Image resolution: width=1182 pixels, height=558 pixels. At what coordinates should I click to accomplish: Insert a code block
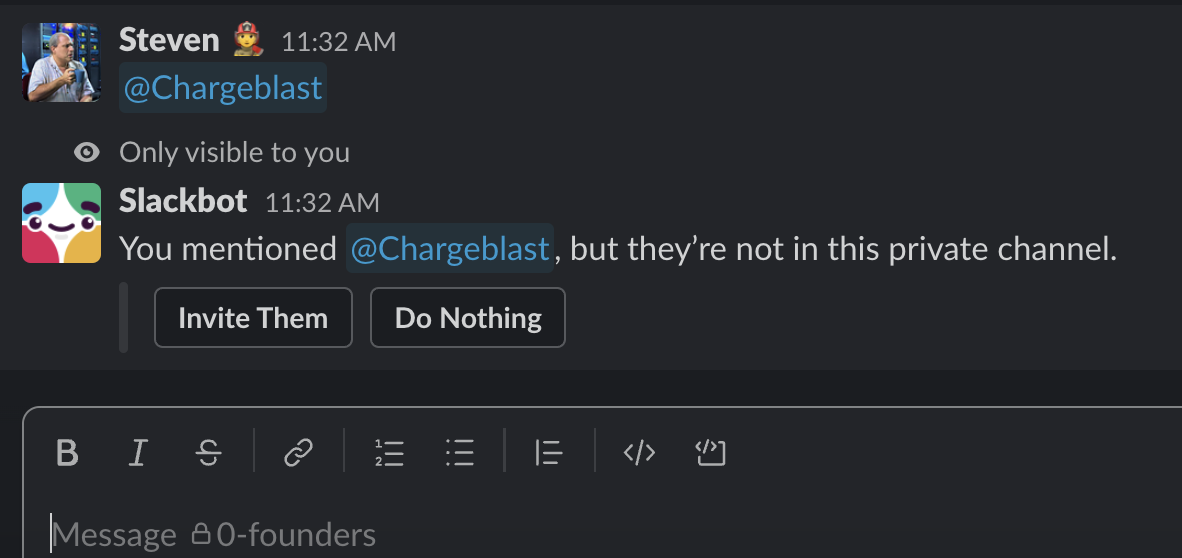(x=709, y=452)
